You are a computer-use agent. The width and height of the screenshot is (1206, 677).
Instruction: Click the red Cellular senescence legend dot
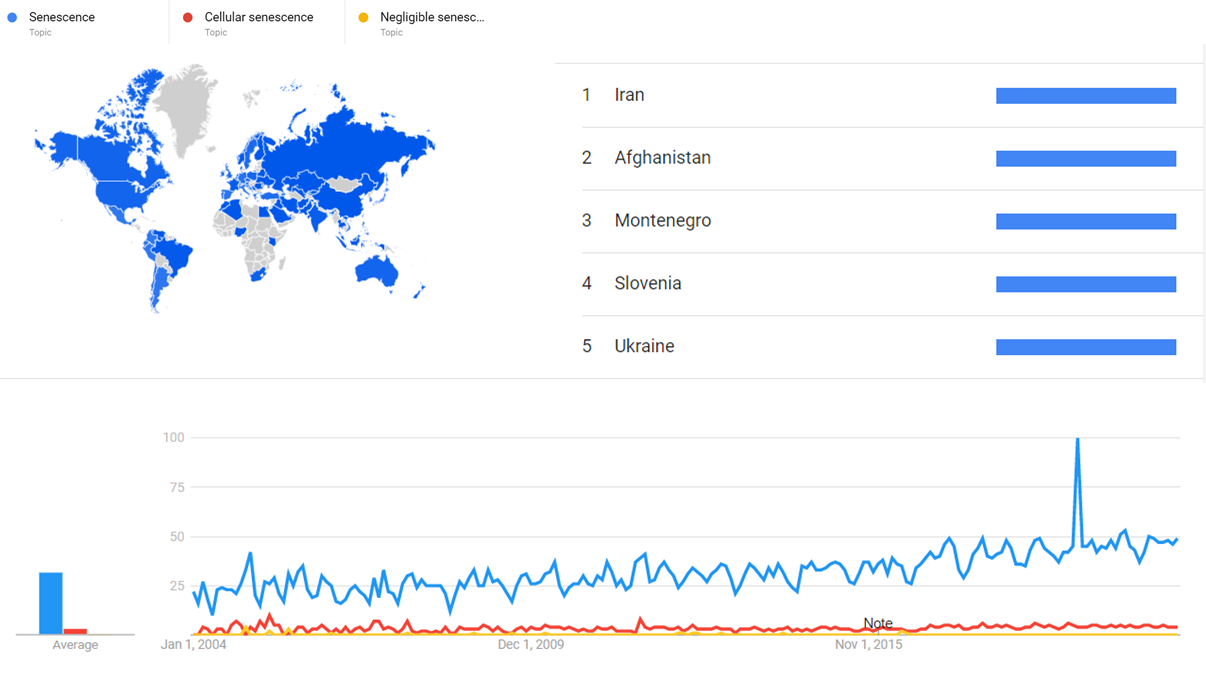pyautogui.click(x=188, y=18)
